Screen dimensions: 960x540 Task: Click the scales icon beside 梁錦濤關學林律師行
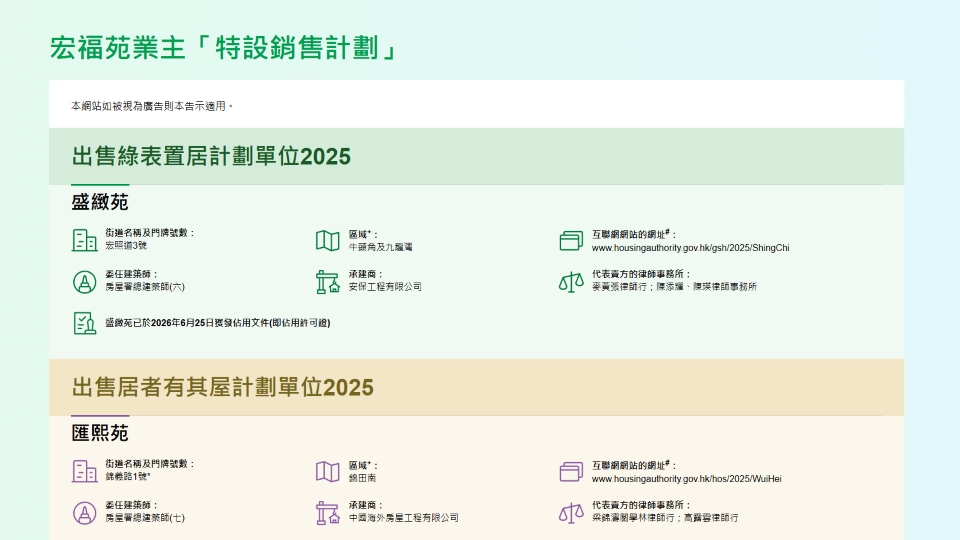(x=571, y=513)
